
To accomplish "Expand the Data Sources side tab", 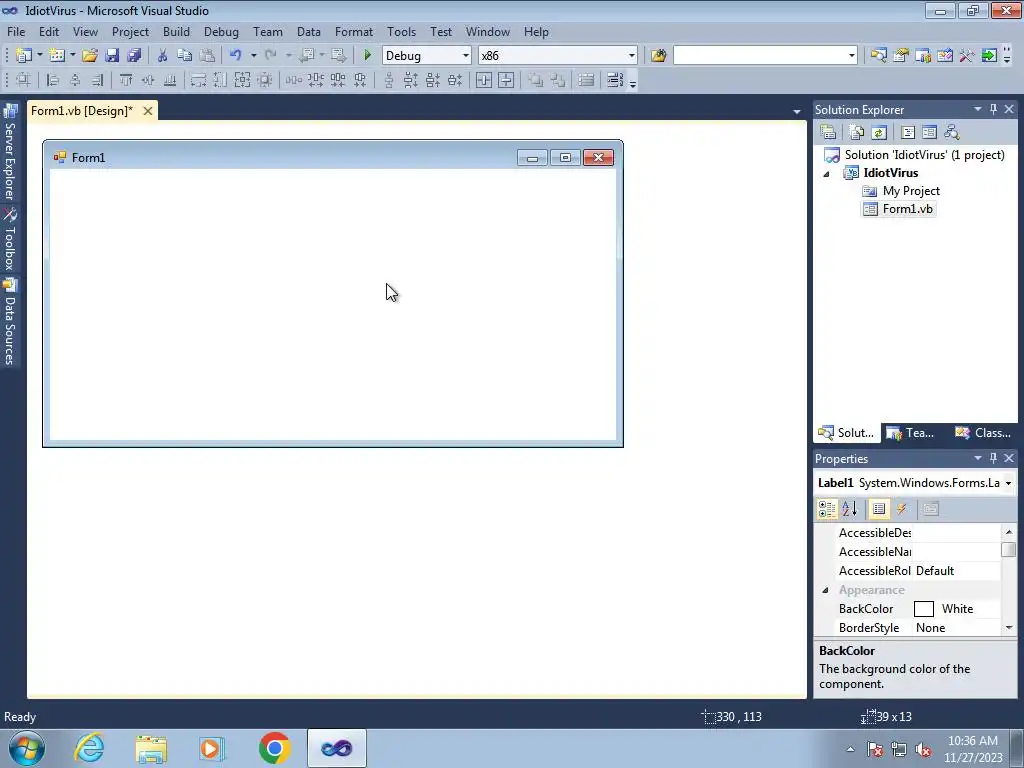I will tap(10, 321).
